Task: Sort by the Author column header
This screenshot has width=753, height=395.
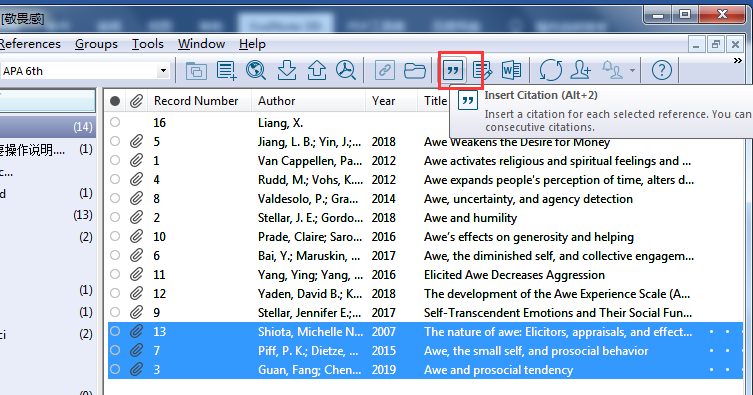Action: (308, 101)
